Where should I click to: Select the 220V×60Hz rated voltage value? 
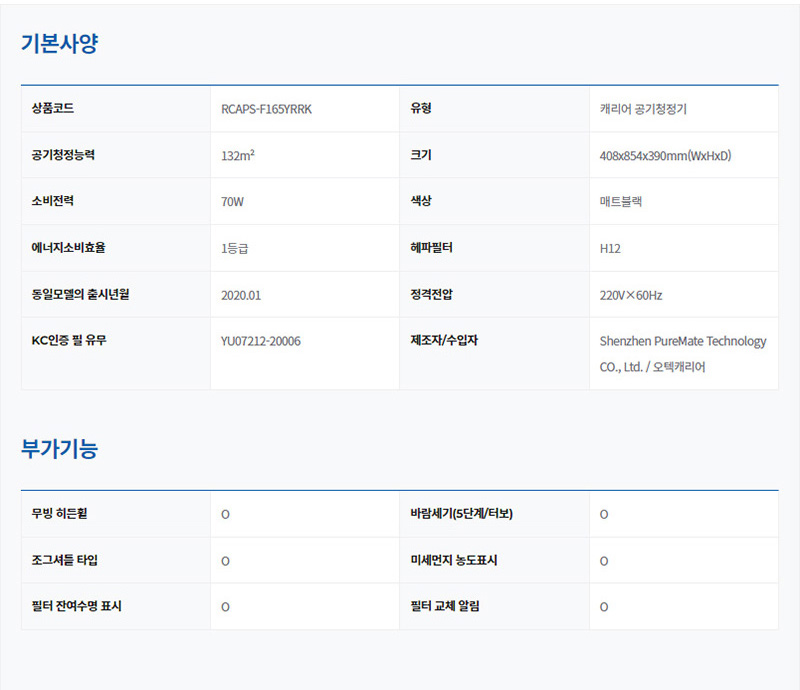click(x=630, y=295)
